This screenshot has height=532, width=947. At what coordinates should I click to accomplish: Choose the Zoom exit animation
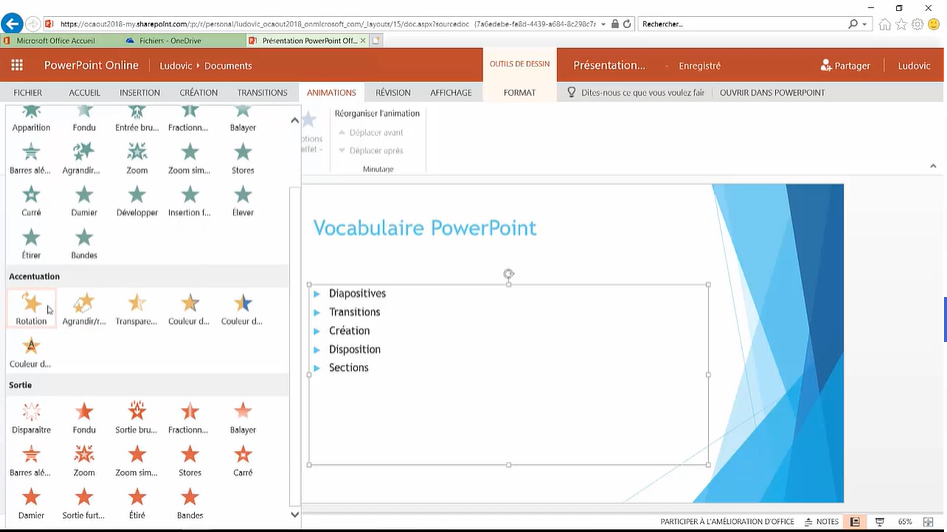click(x=84, y=461)
